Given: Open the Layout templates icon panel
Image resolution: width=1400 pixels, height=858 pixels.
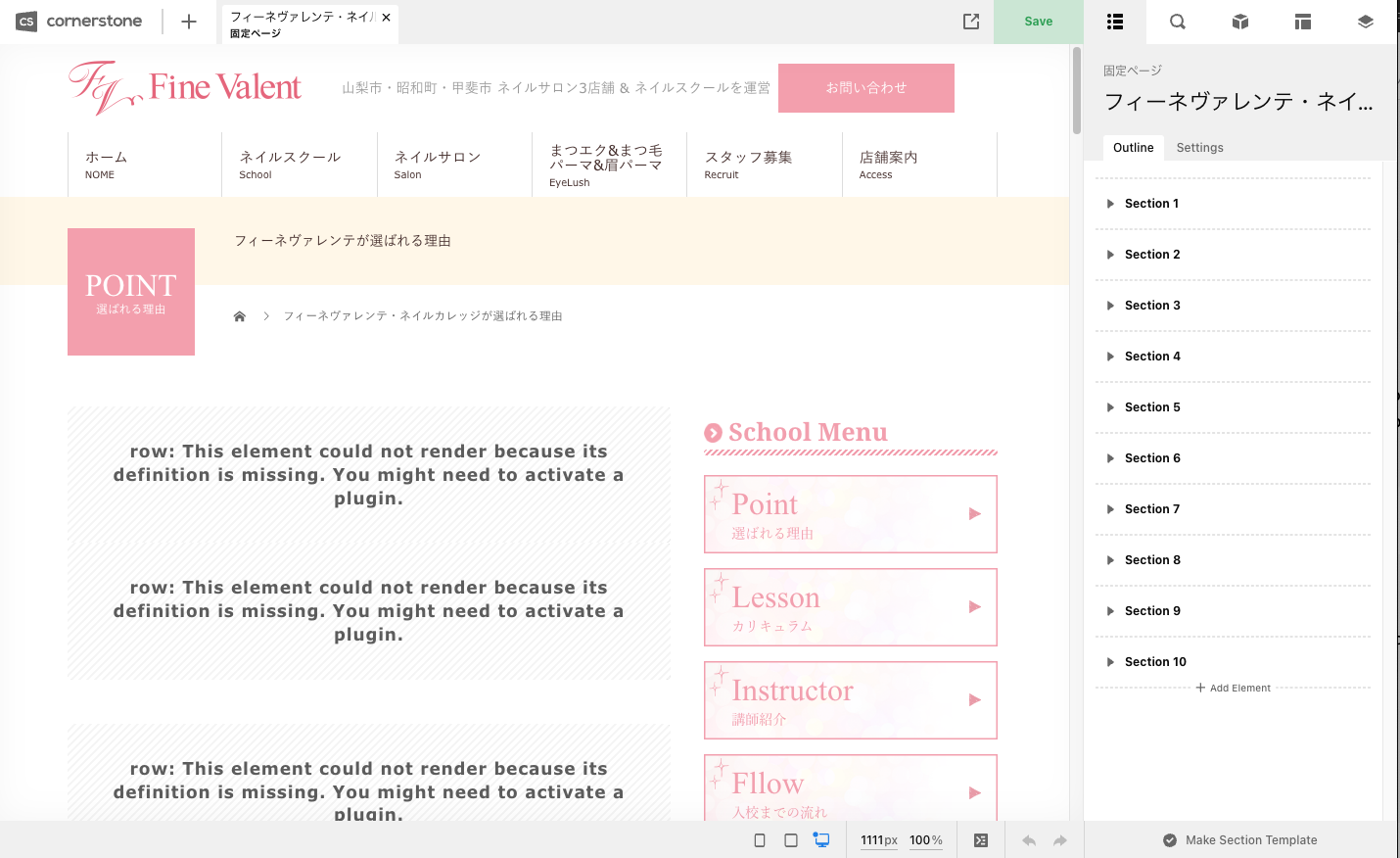Looking at the screenshot, I should (x=1302, y=22).
